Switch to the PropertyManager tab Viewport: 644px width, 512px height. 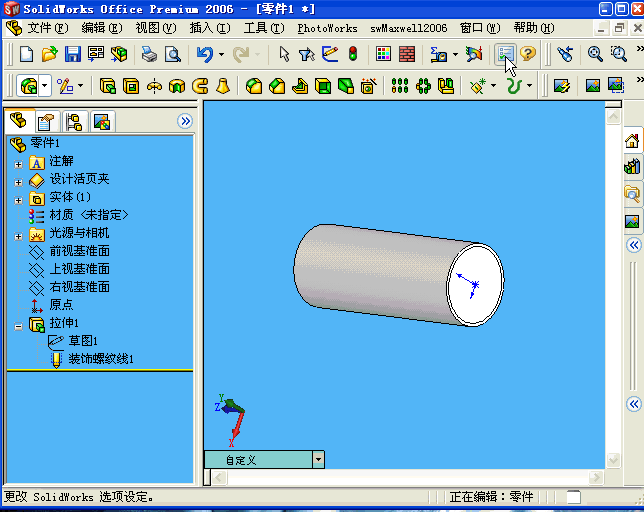coord(46,122)
